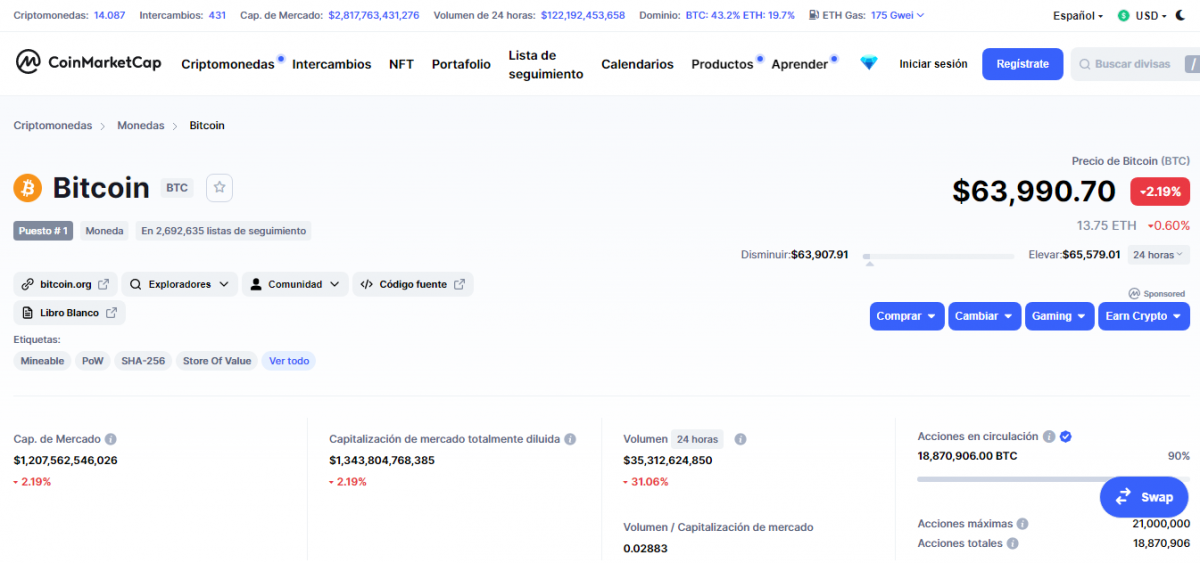The height and width of the screenshot is (563, 1200).
Task: Open the bitcoin.org website link
Action: (x=66, y=284)
